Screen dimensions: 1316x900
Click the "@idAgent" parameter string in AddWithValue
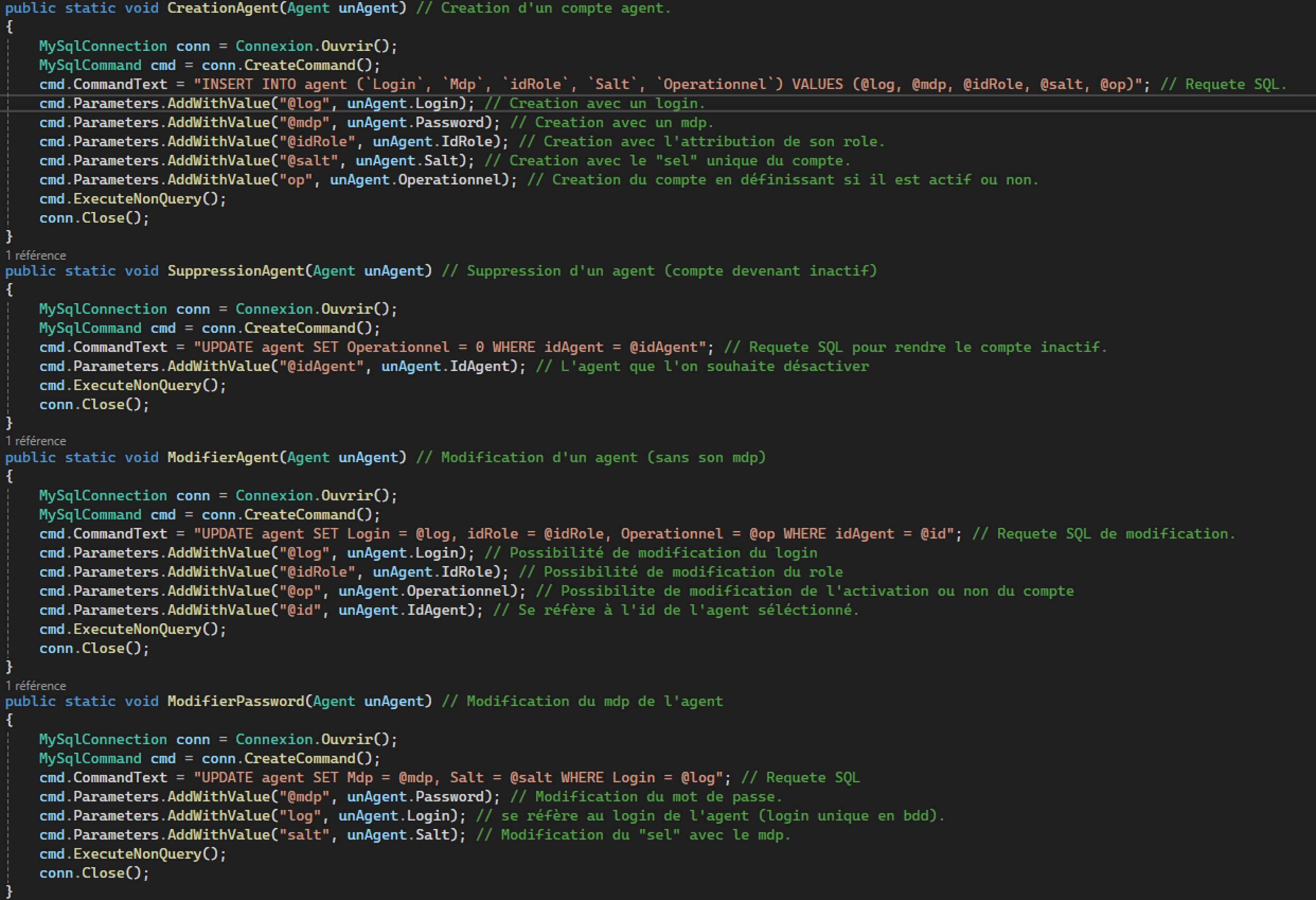(321, 367)
